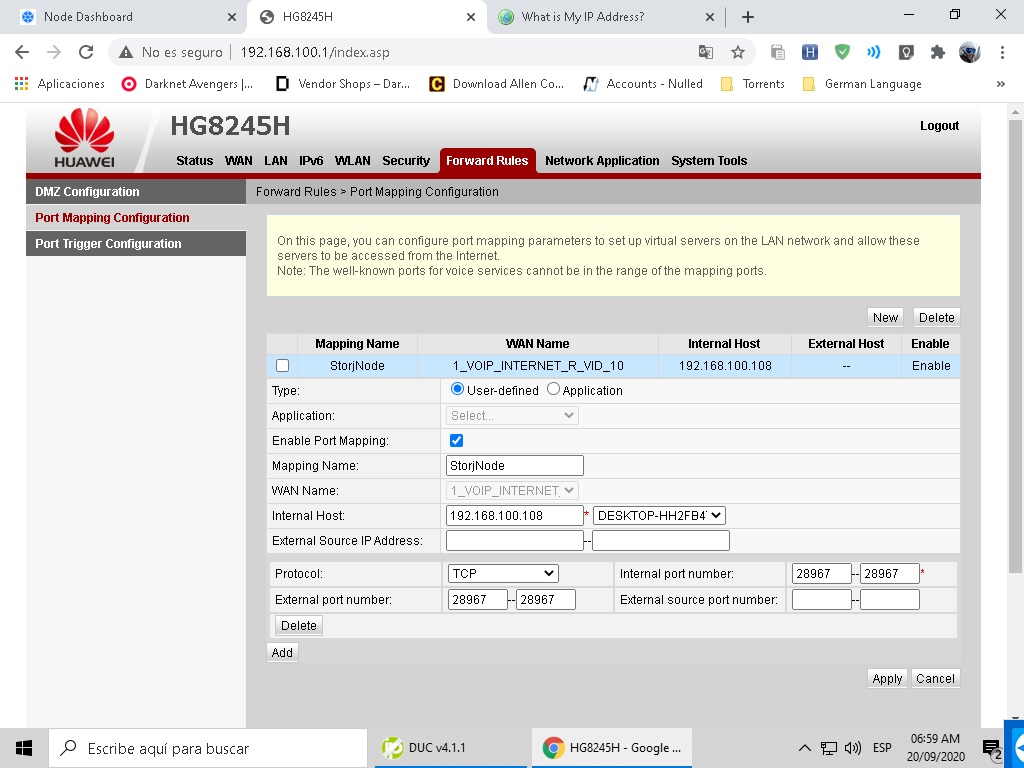Viewport: 1024px width, 768px height.
Task: Open the volume icon in system tray
Action: pos(853,748)
